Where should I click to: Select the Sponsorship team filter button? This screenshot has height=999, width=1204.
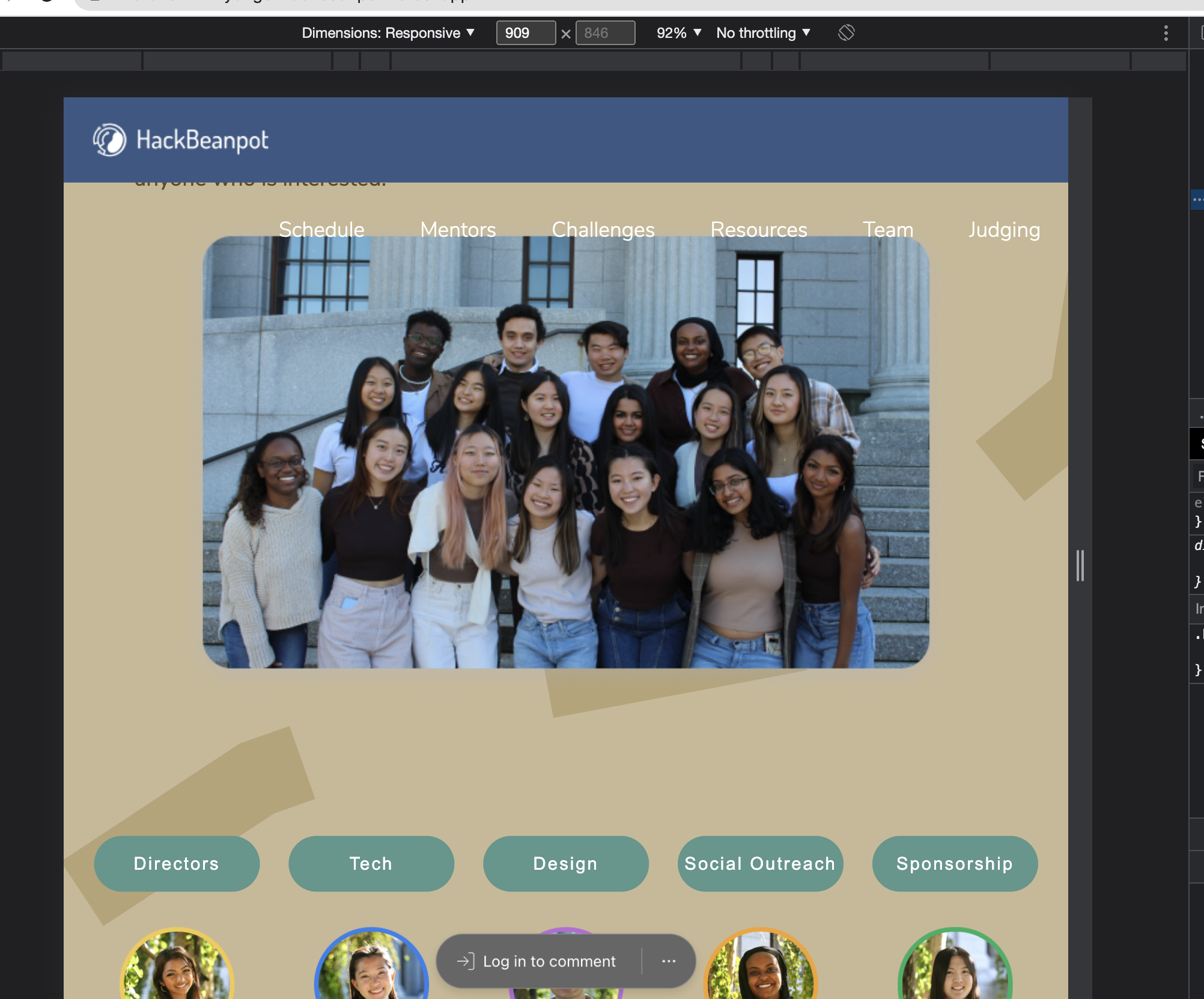pyautogui.click(x=955, y=863)
